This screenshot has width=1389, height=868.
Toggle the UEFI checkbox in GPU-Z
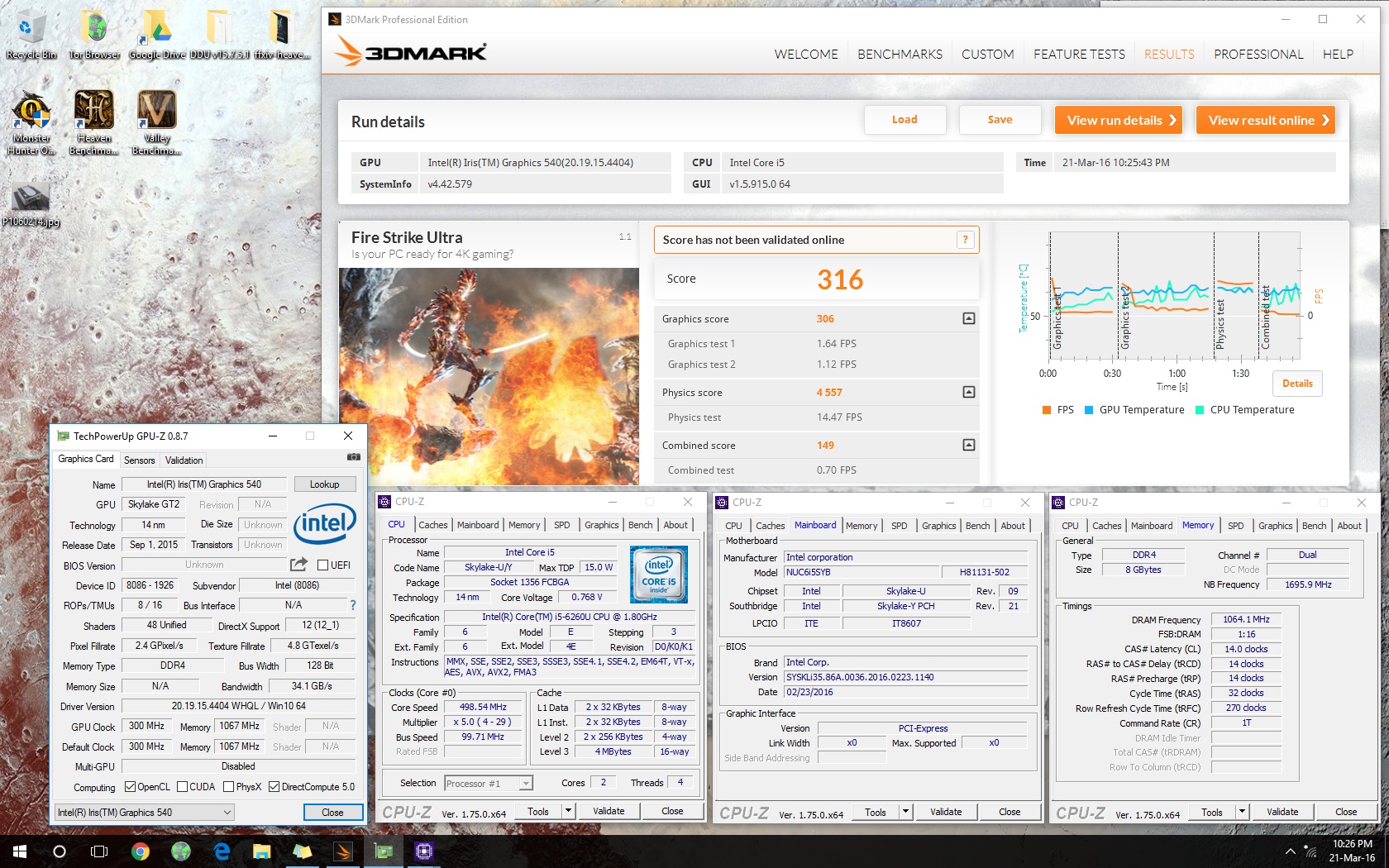point(323,565)
